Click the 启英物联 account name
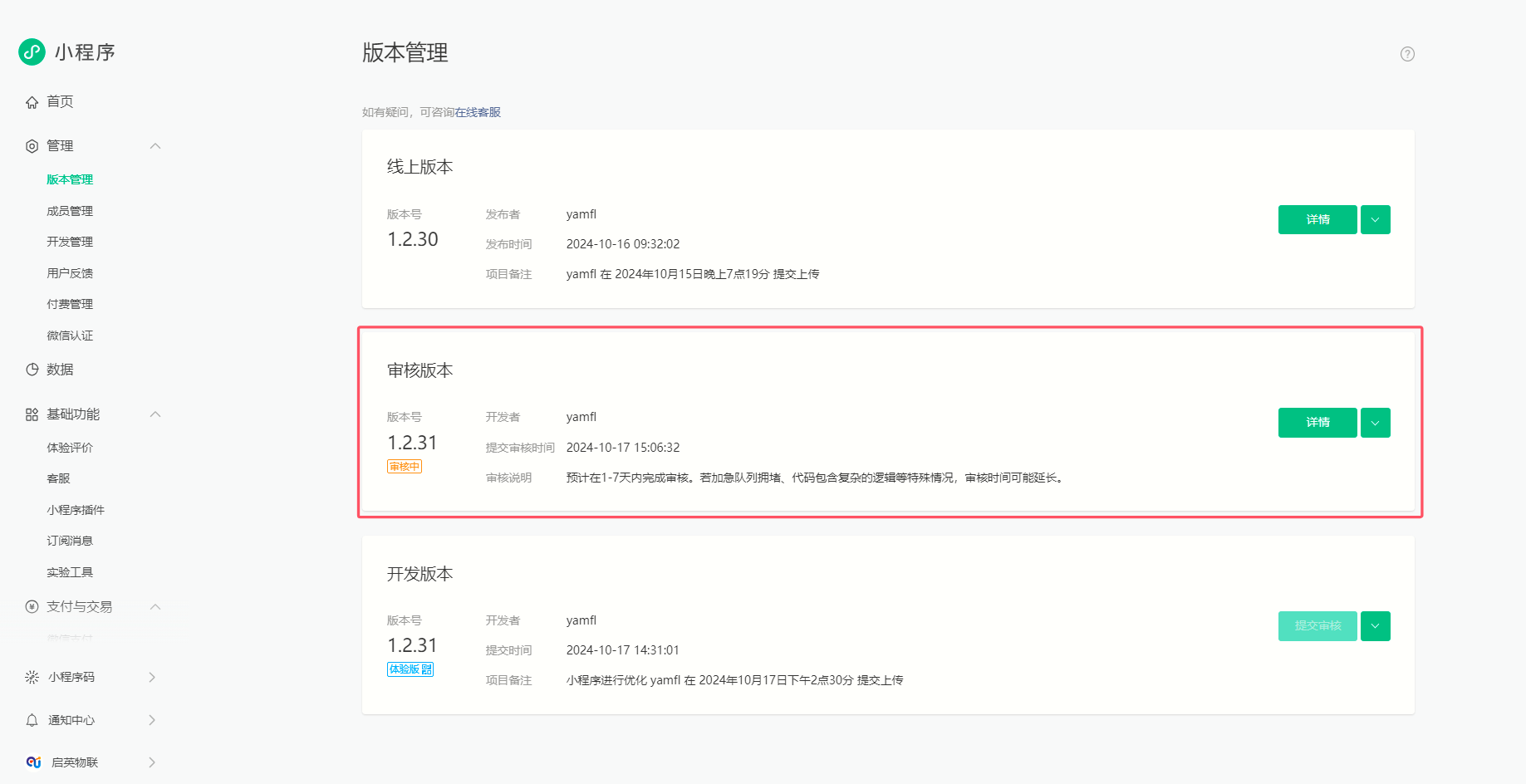Viewport: 1526px width, 784px height. [x=75, y=762]
